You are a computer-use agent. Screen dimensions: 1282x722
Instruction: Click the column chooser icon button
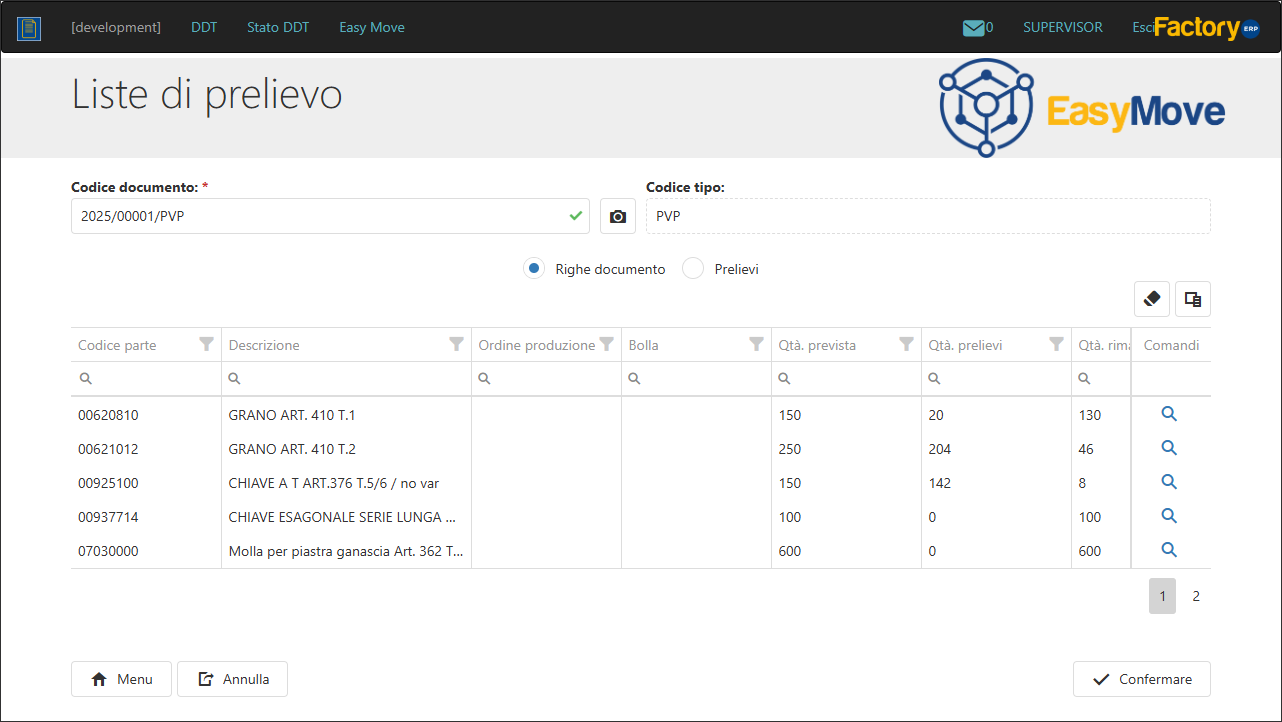point(1193,299)
